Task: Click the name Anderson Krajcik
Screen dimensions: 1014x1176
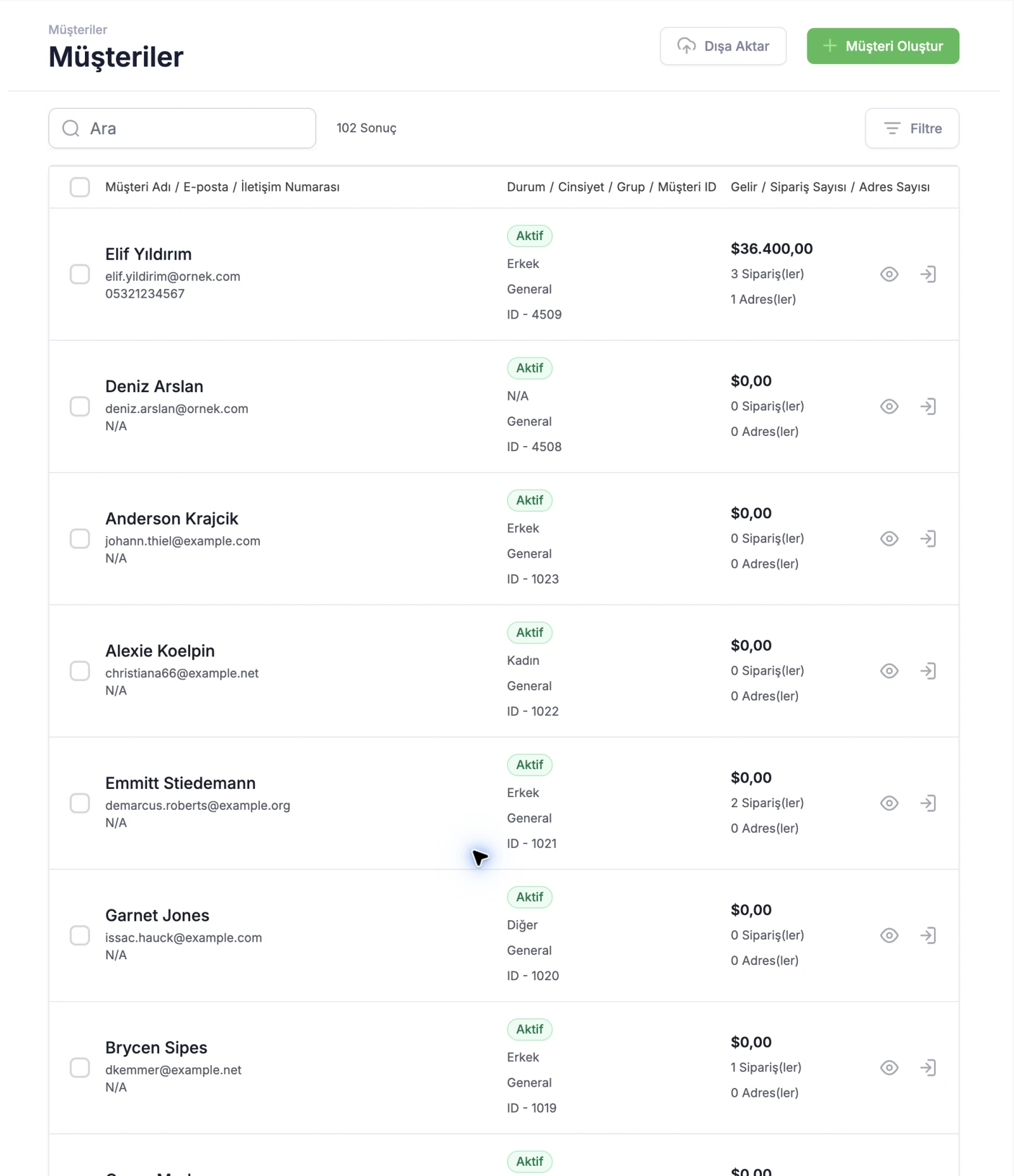Action: pos(172,519)
